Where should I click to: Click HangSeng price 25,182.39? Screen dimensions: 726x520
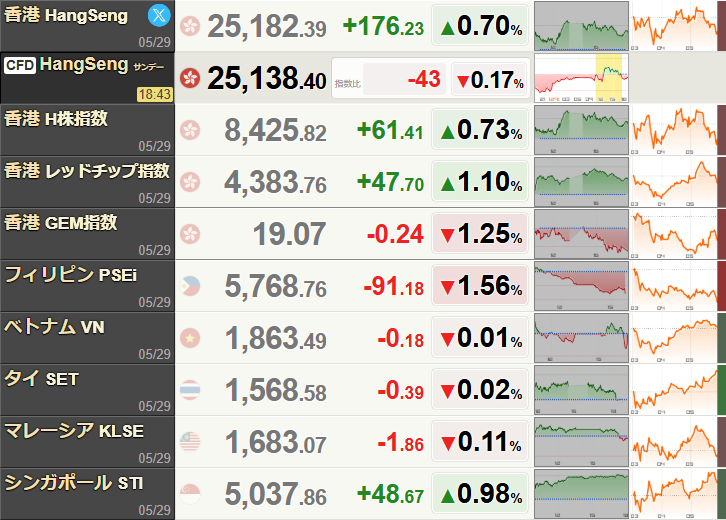tap(267, 26)
